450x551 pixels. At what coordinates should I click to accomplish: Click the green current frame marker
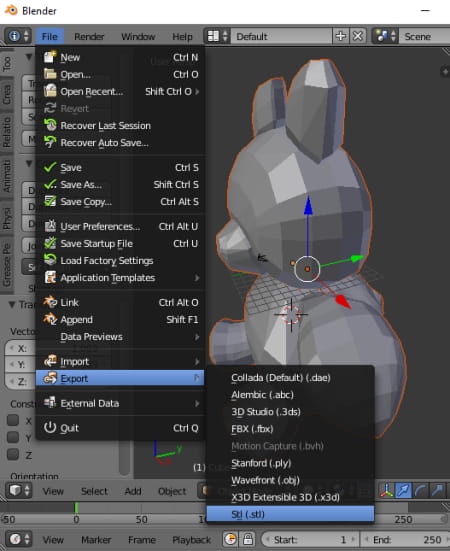(76, 507)
